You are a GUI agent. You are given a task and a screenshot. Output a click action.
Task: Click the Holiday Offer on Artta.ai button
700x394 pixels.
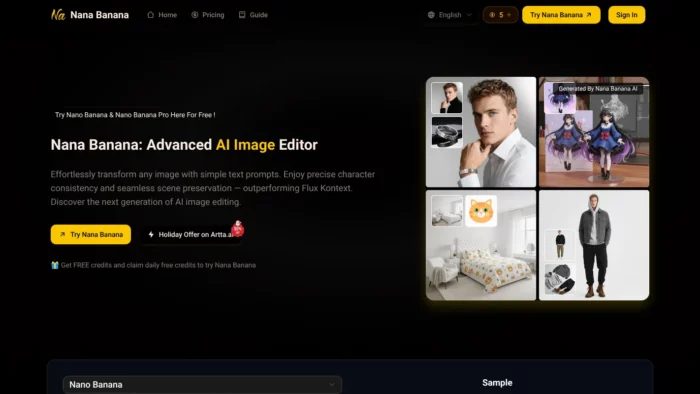click(191, 234)
